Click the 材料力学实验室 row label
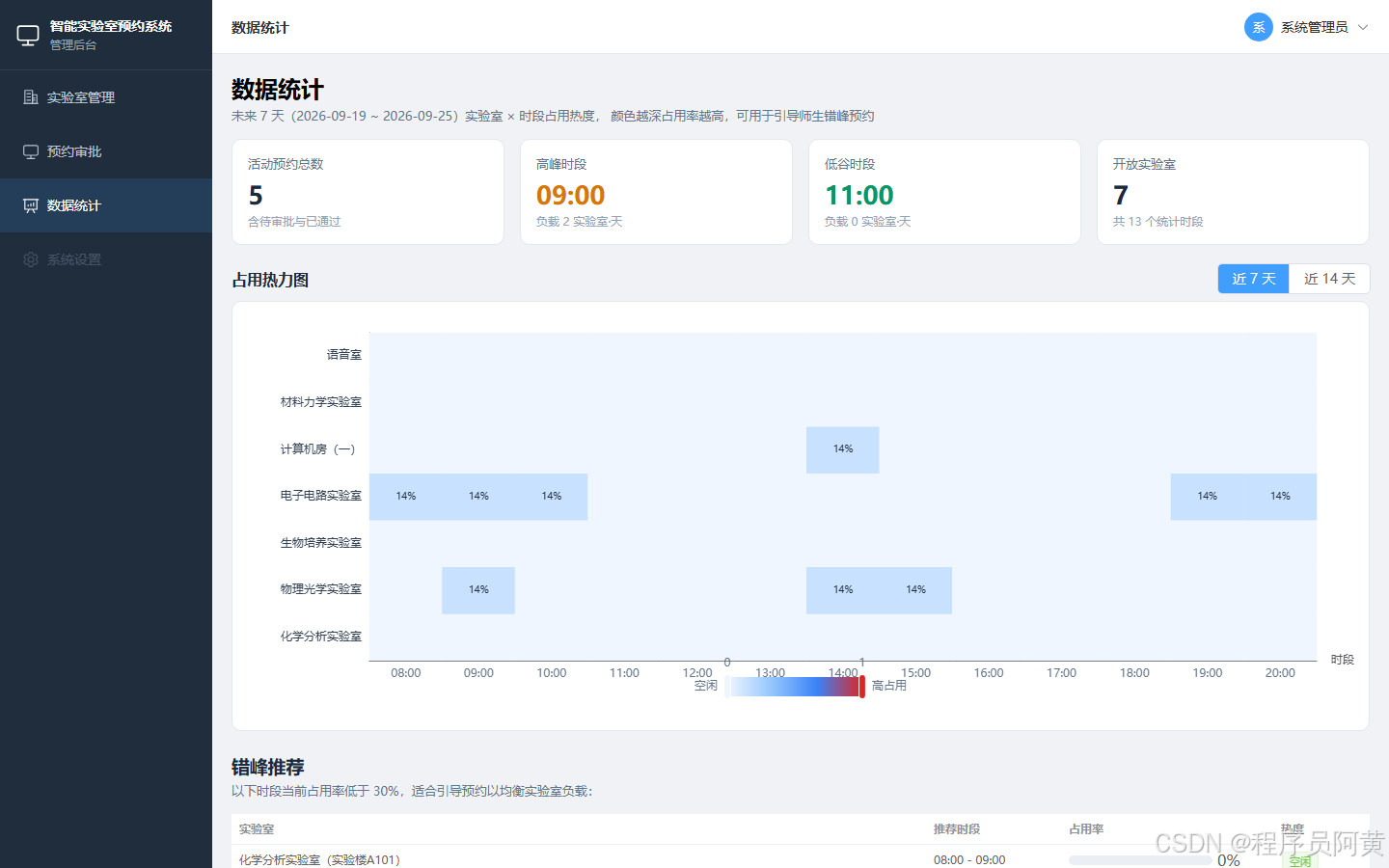The width and height of the screenshot is (1389, 868). tap(321, 402)
